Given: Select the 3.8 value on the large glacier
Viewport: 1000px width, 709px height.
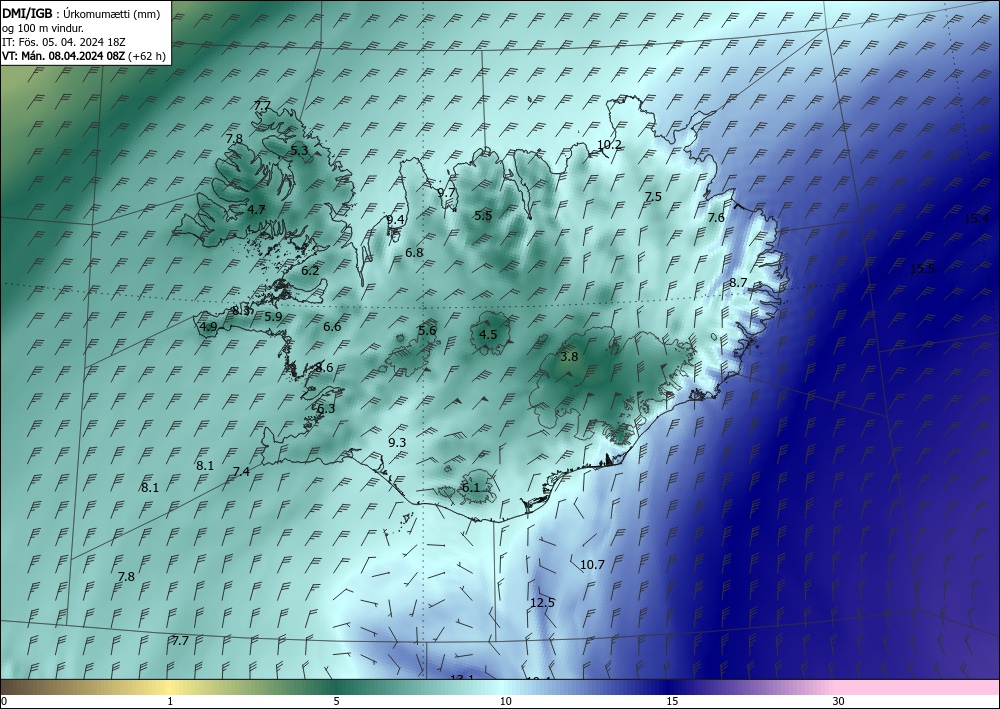Looking at the screenshot, I should point(569,356).
